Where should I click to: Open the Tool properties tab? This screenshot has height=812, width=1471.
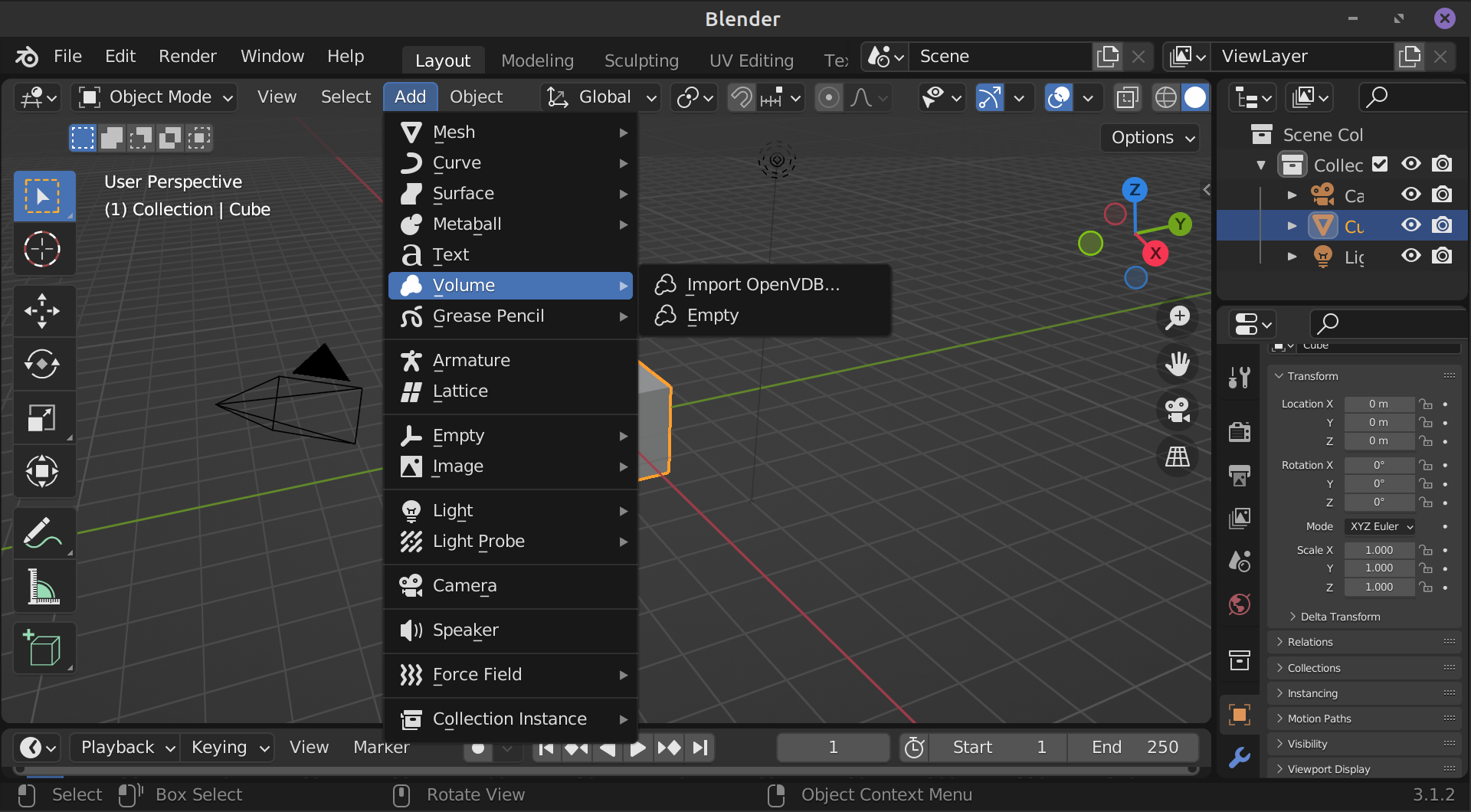click(1239, 378)
